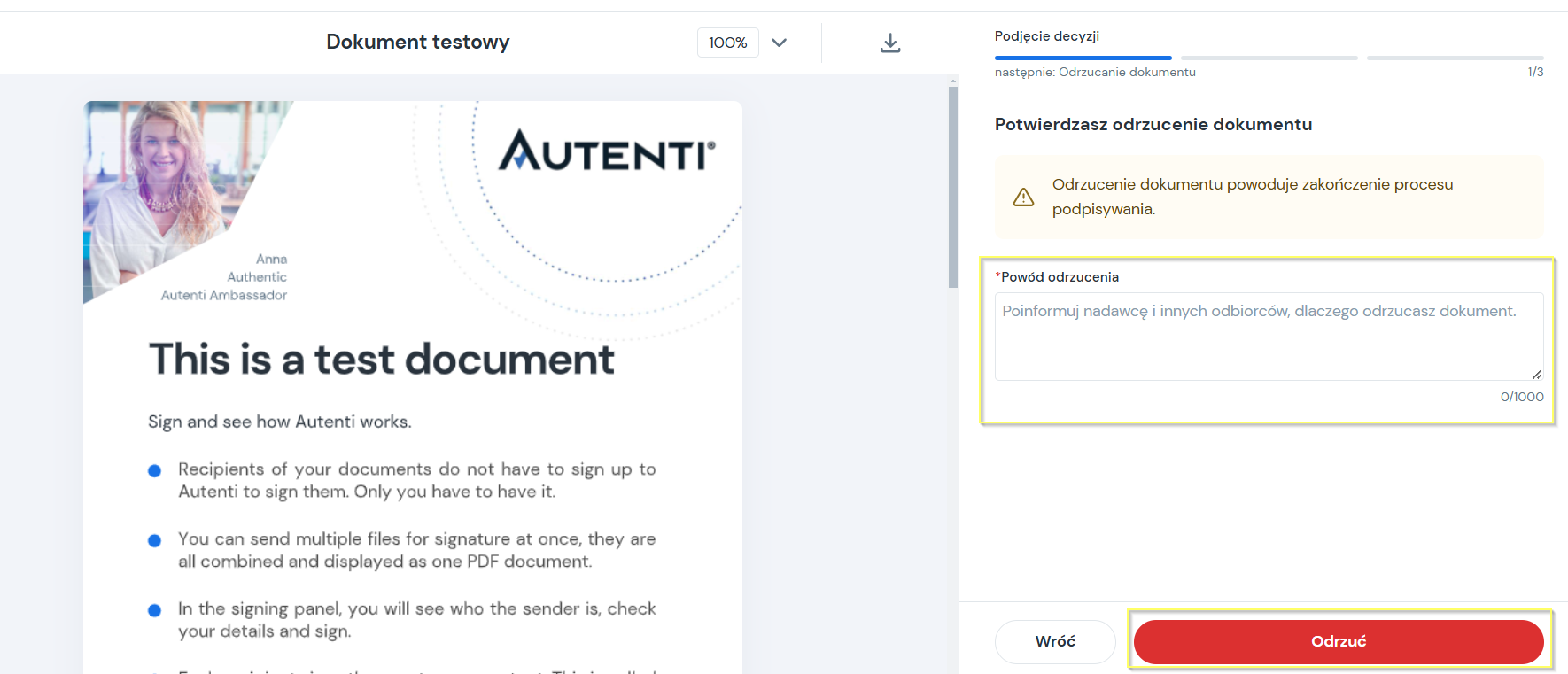This screenshot has width=1568, height=674.
Task: Click the first blue progress step bar
Action: pos(1083,58)
